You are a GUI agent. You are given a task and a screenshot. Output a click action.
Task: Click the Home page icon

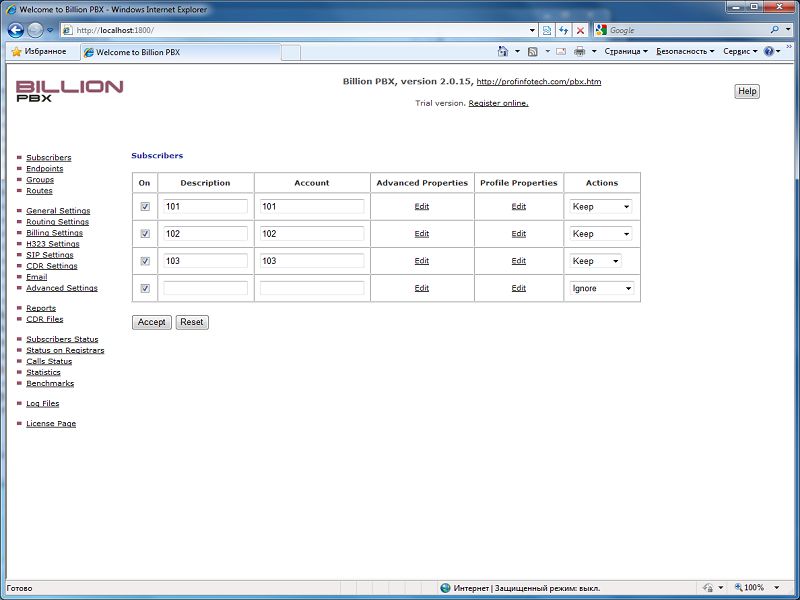pyautogui.click(x=503, y=52)
